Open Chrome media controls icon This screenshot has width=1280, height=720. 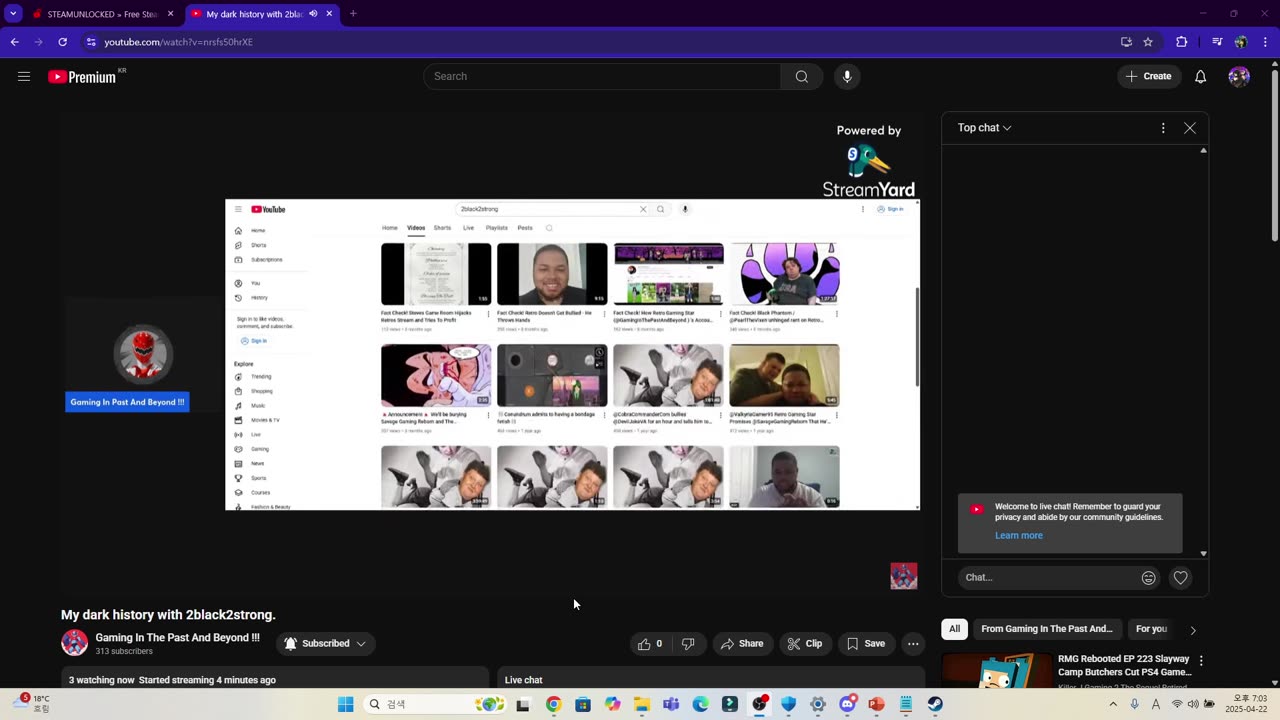[1217, 42]
